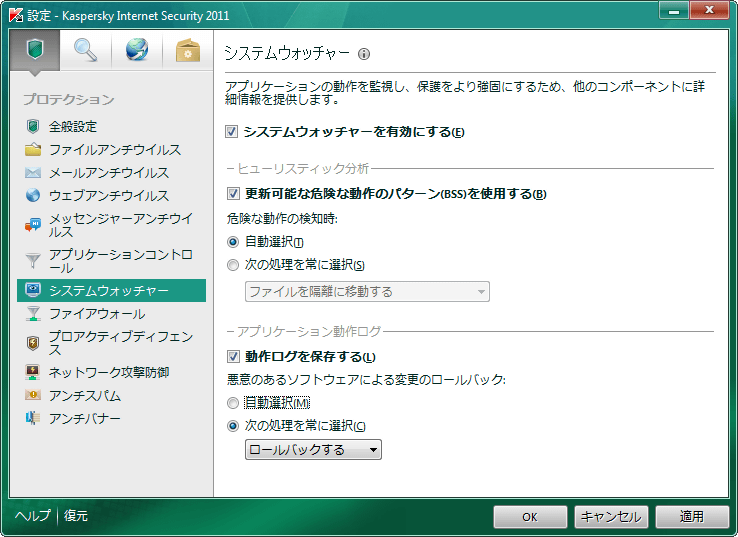
Task: Click the キャンセル button
Action: tap(611, 517)
